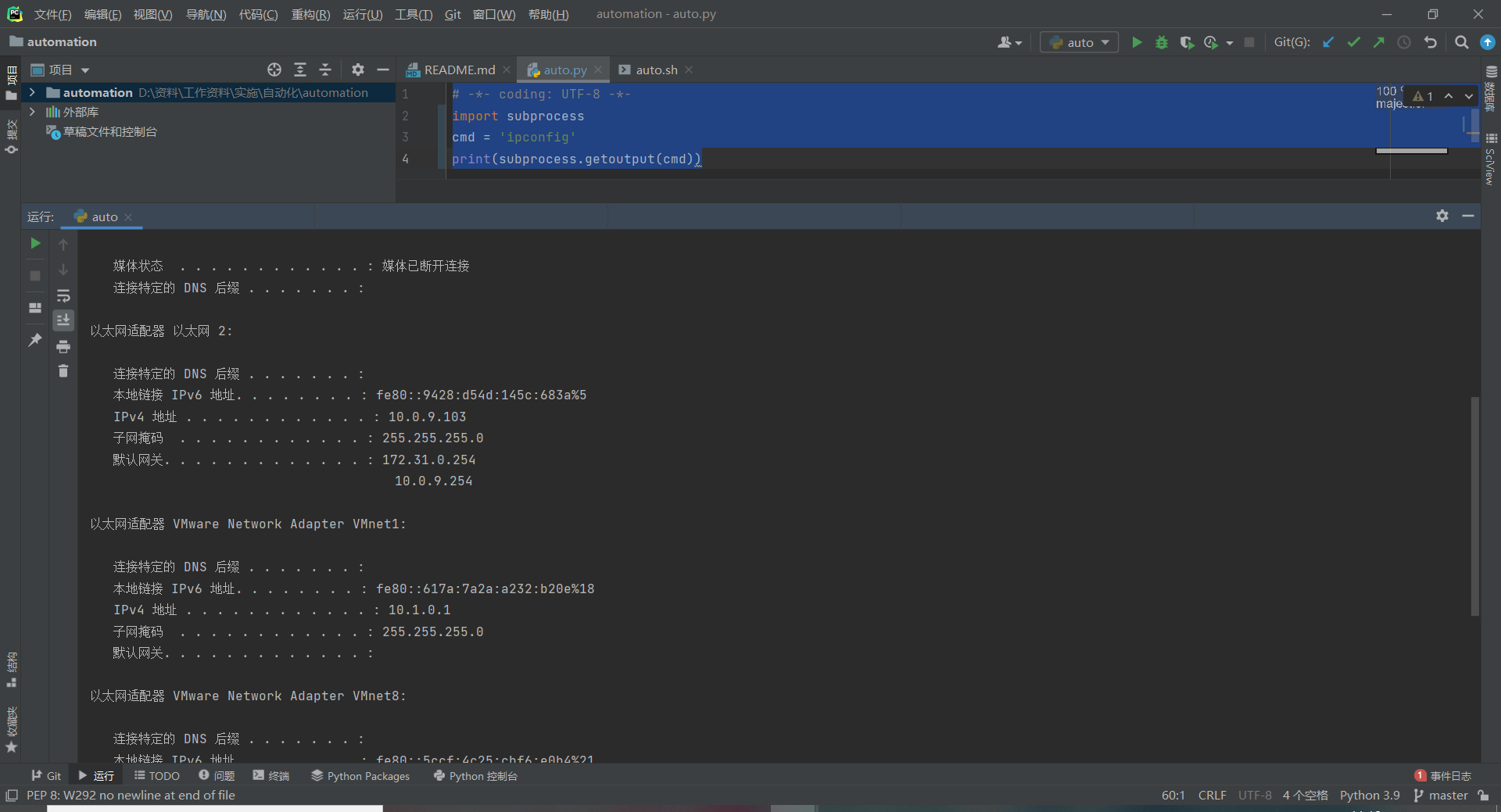The width and height of the screenshot is (1501, 812).
Task: Open the 编辑(E) menu
Action: (x=102, y=14)
